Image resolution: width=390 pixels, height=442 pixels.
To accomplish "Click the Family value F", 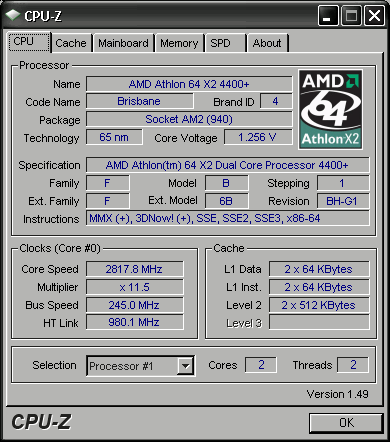I will (107, 183).
